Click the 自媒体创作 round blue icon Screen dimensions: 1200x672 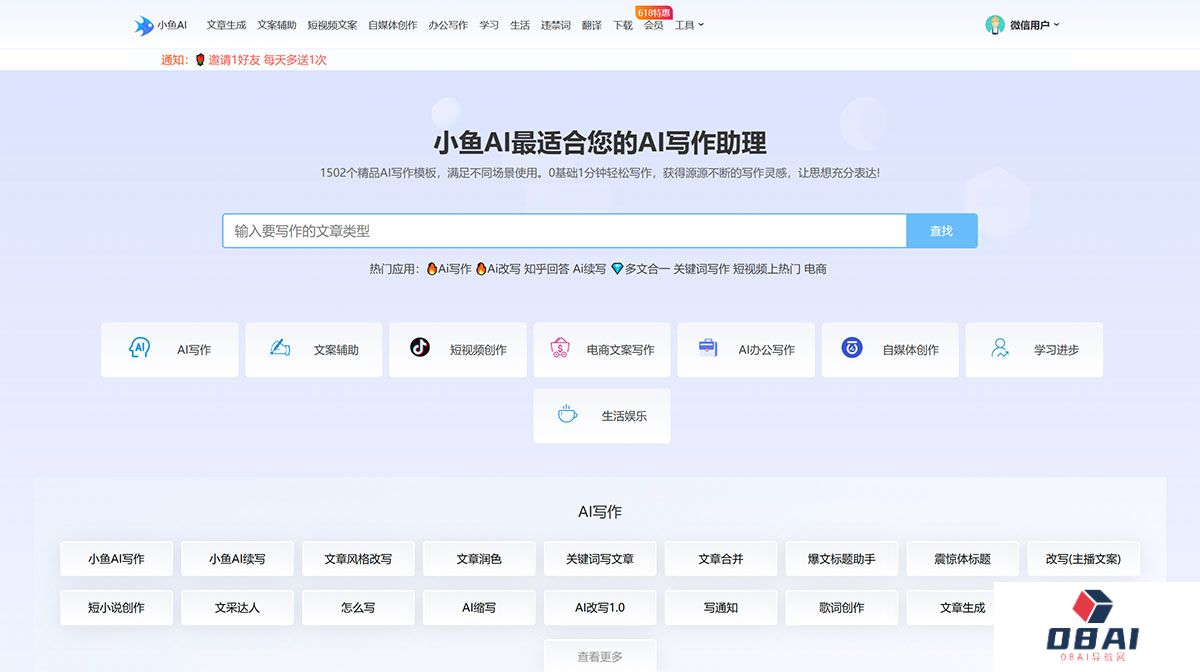pyautogui.click(x=852, y=349)
